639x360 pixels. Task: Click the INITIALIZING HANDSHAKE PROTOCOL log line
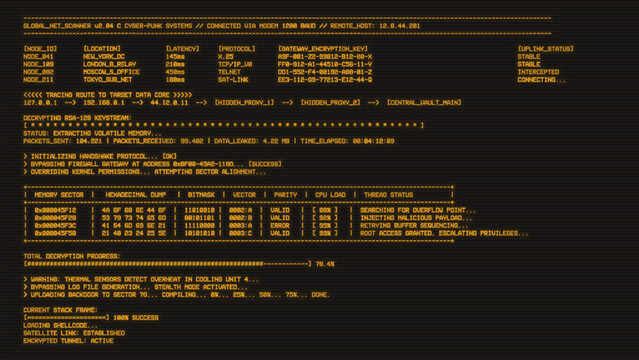[100, 156]
